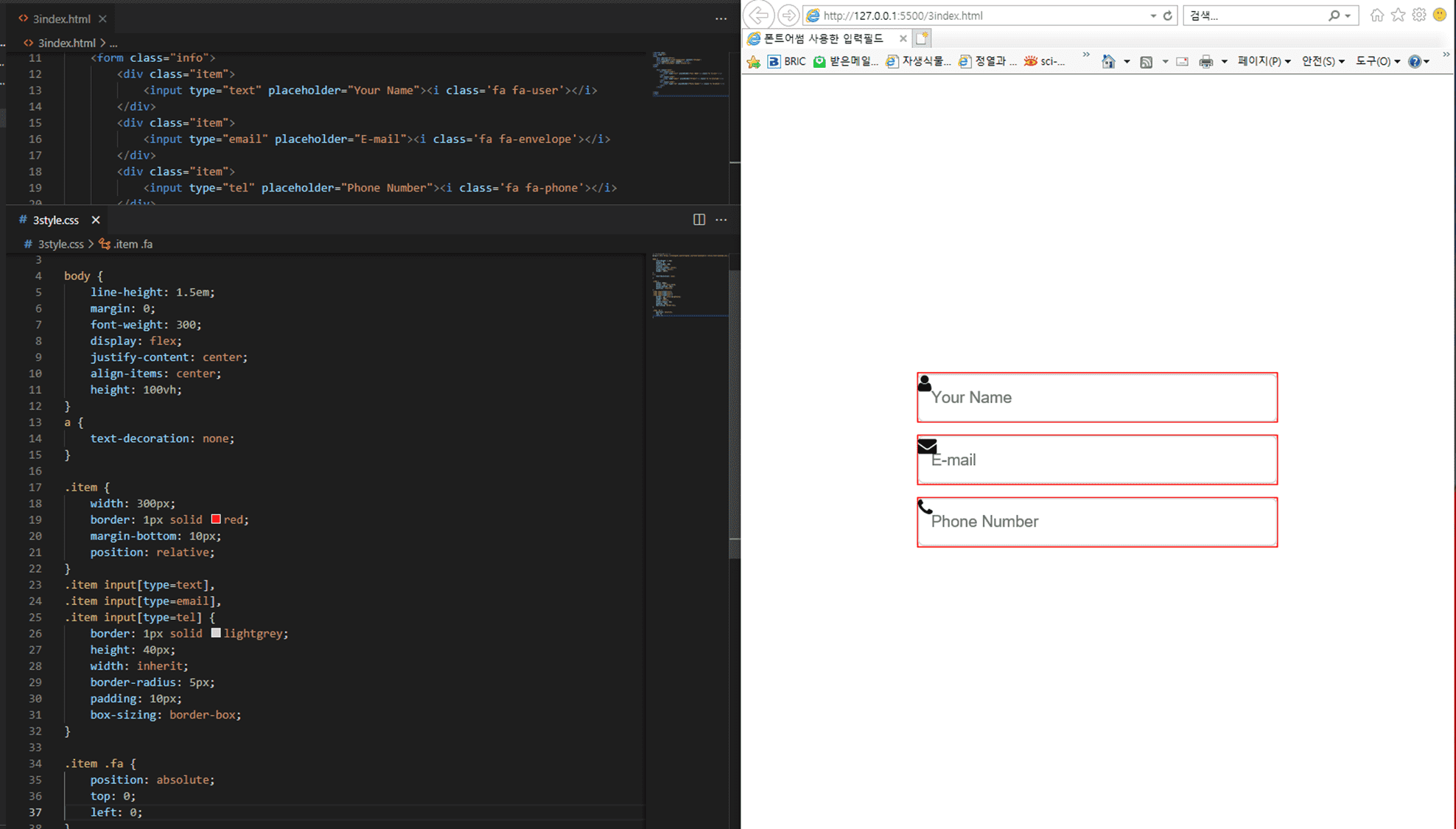The width and height of the screenshot is (1456, 829).
Task: Select the 3style.css editor tab
Action: point(55,220)
